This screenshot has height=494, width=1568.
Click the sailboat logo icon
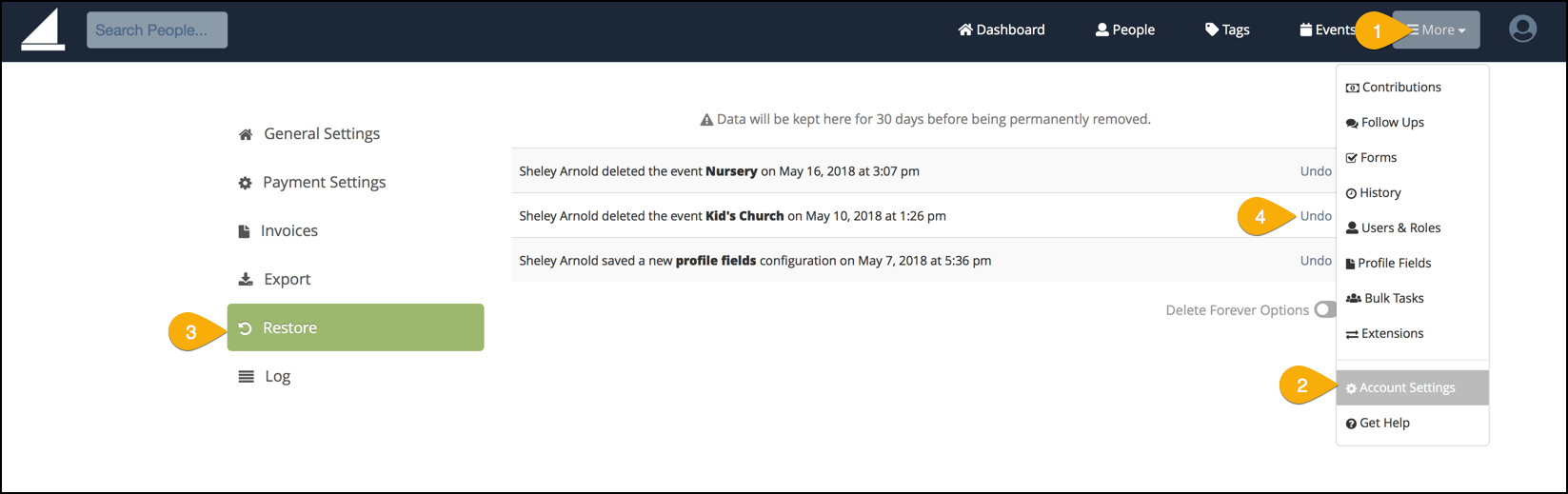pos(43,30)
